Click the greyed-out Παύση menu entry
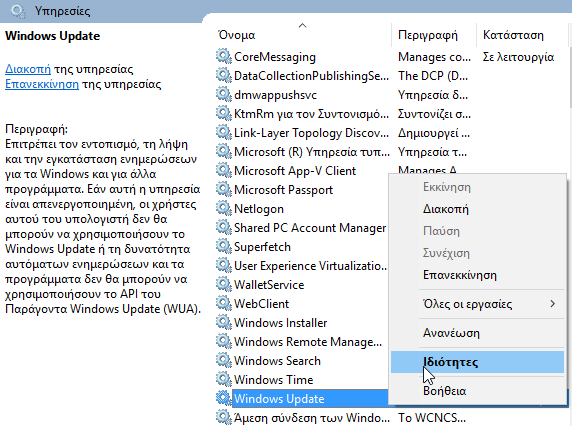The height and width of the screenshot is (426, 572). coord(441,231)
